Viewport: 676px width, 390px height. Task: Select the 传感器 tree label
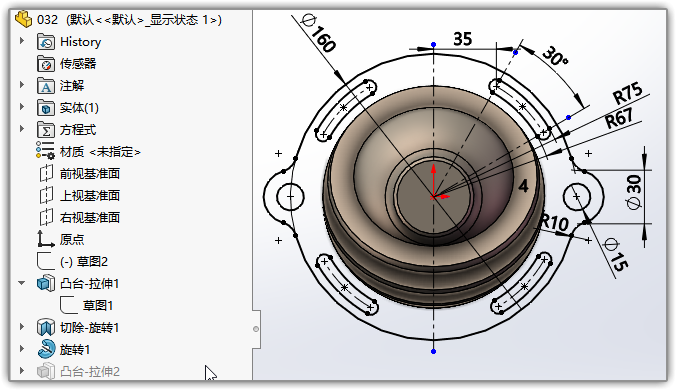(x=78, y=64)
